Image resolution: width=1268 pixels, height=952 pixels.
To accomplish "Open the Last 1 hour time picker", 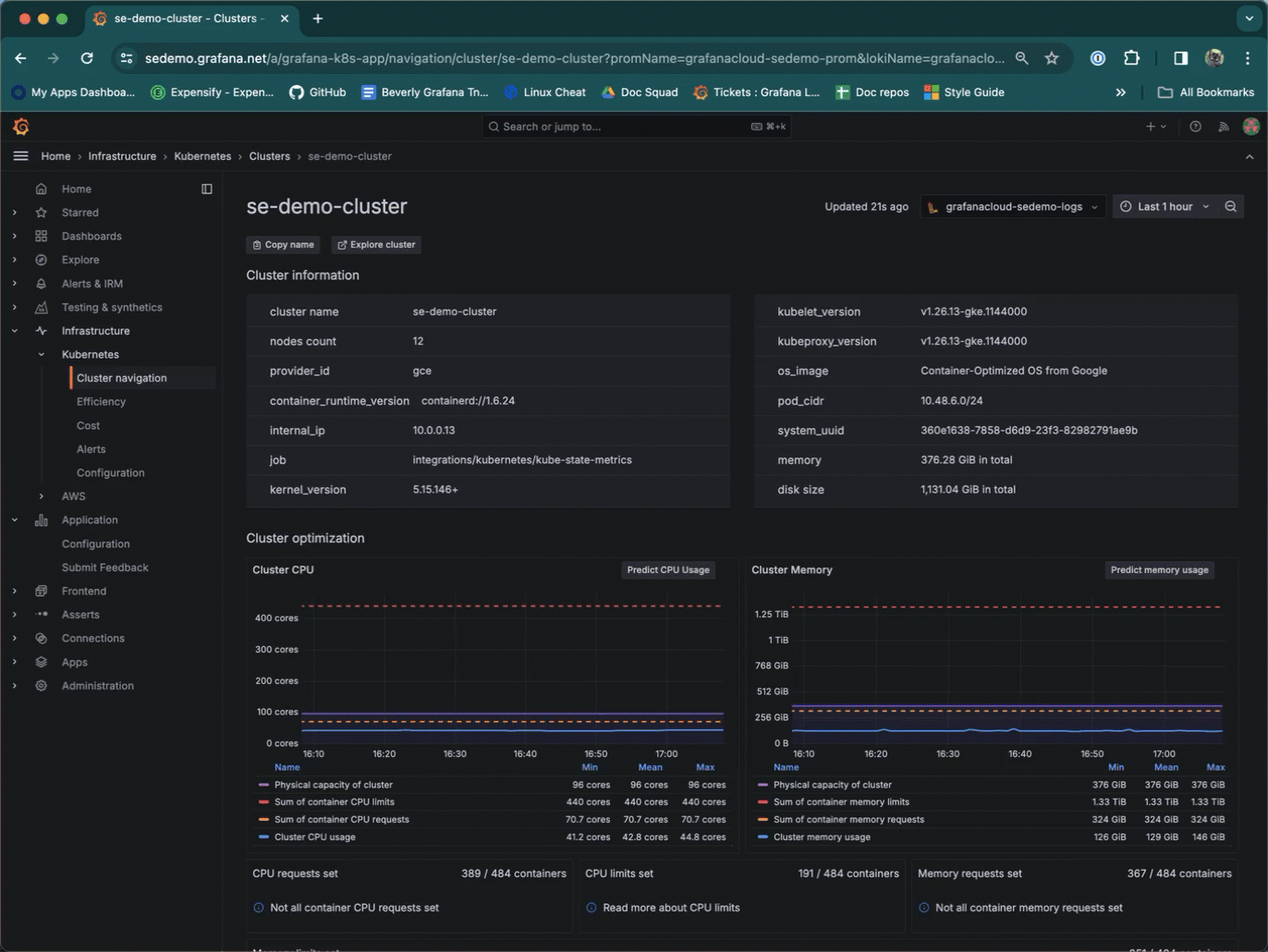I will (1164, 207).
